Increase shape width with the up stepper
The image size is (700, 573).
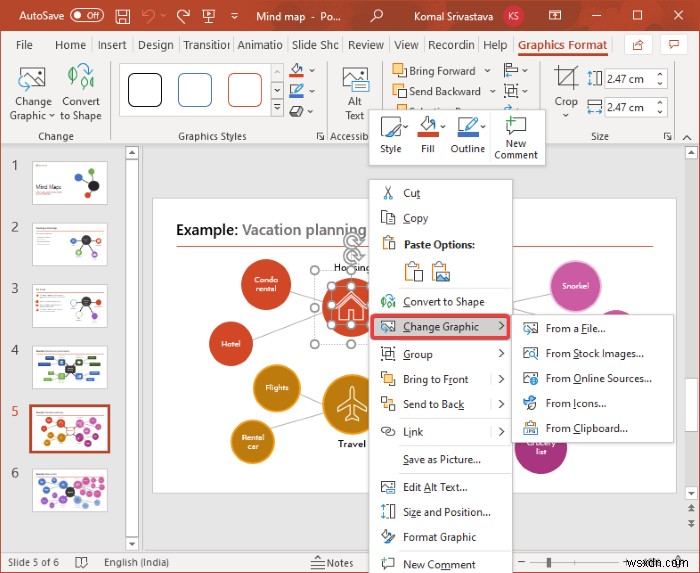click(x=660, y=103)
